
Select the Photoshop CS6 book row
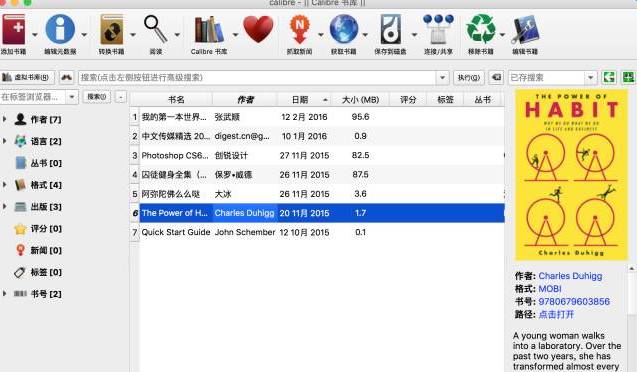pos(317,156)
